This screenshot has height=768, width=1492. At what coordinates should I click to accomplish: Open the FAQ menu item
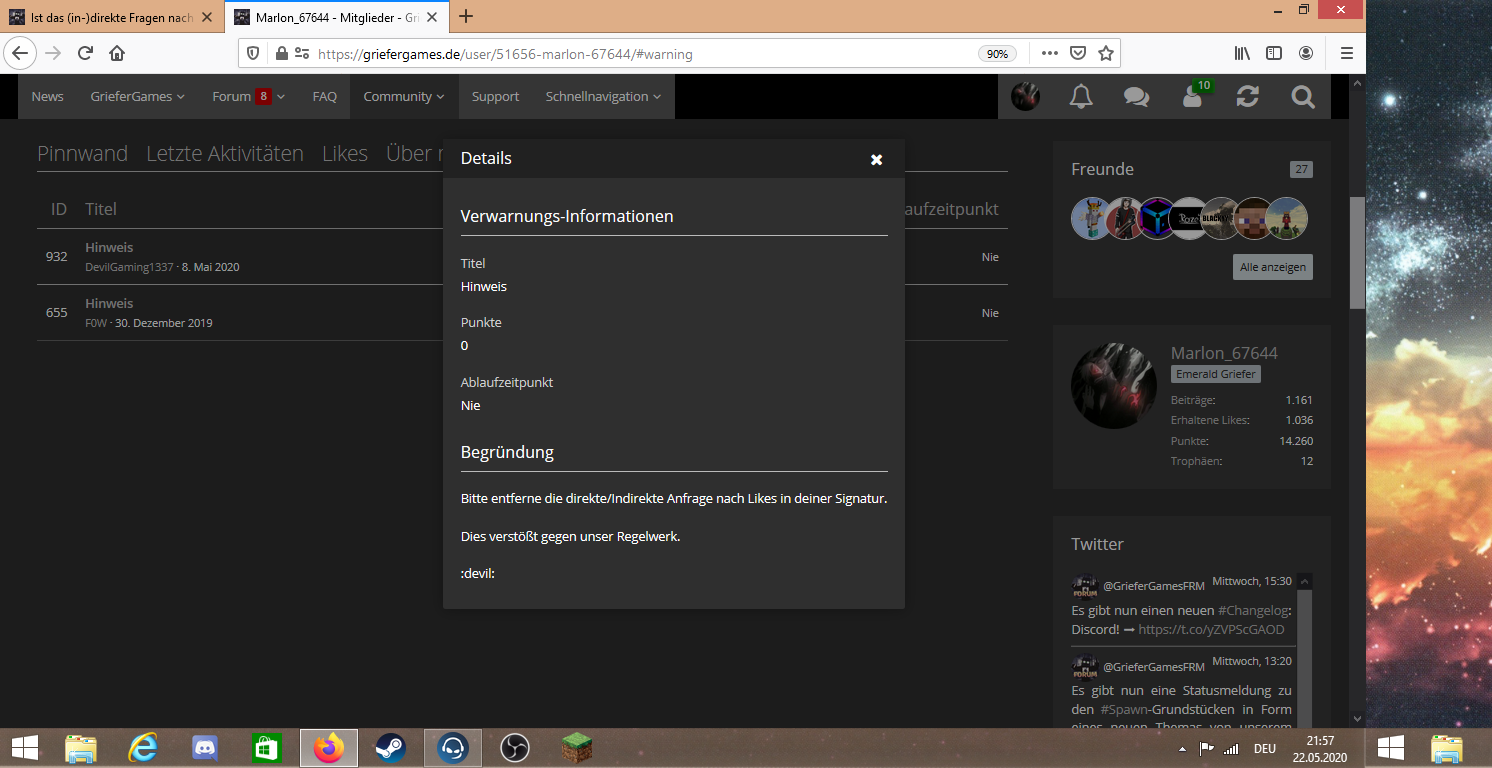[x=324, y=97]
